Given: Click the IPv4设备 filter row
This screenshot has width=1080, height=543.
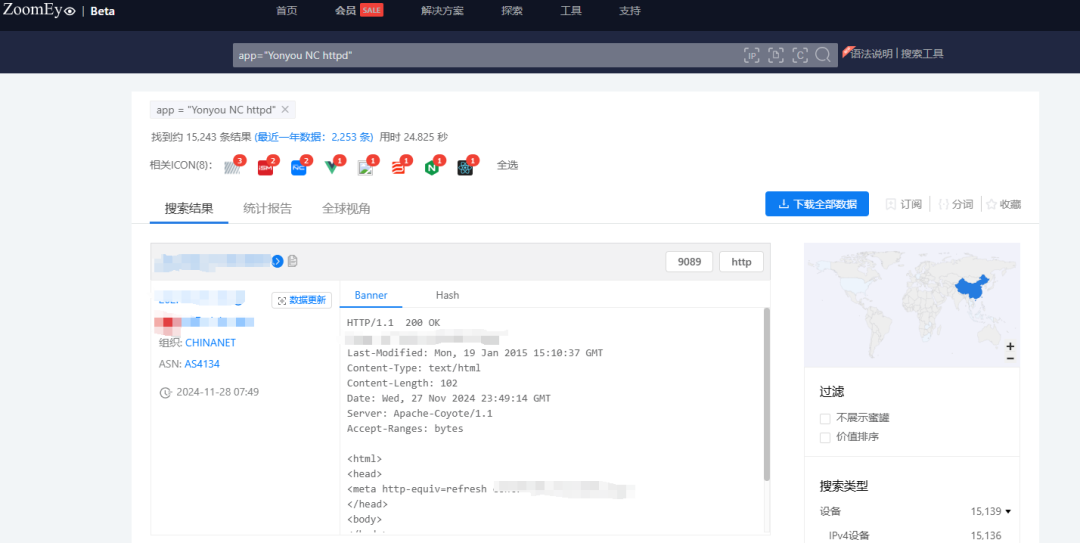Looking at the screenshot, I should [x=915, y=535].
